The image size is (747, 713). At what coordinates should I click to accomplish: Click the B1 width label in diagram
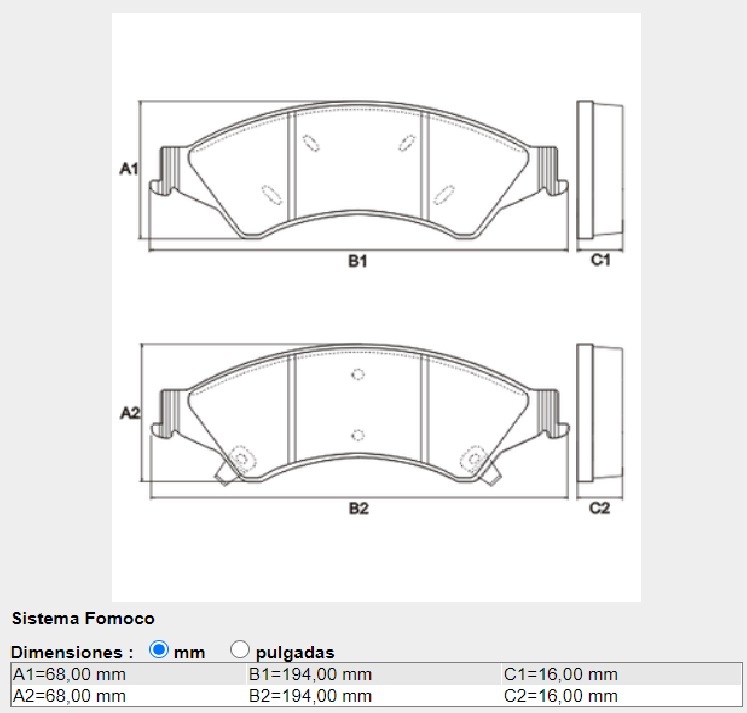358,261
